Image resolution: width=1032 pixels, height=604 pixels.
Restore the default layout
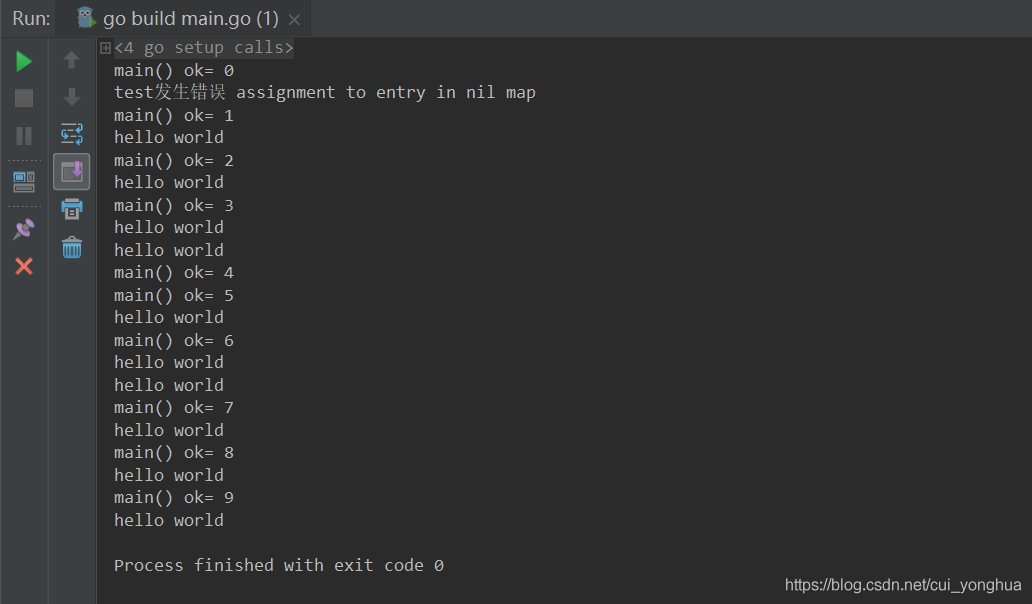pyautogui.click(x=22, y=181)
